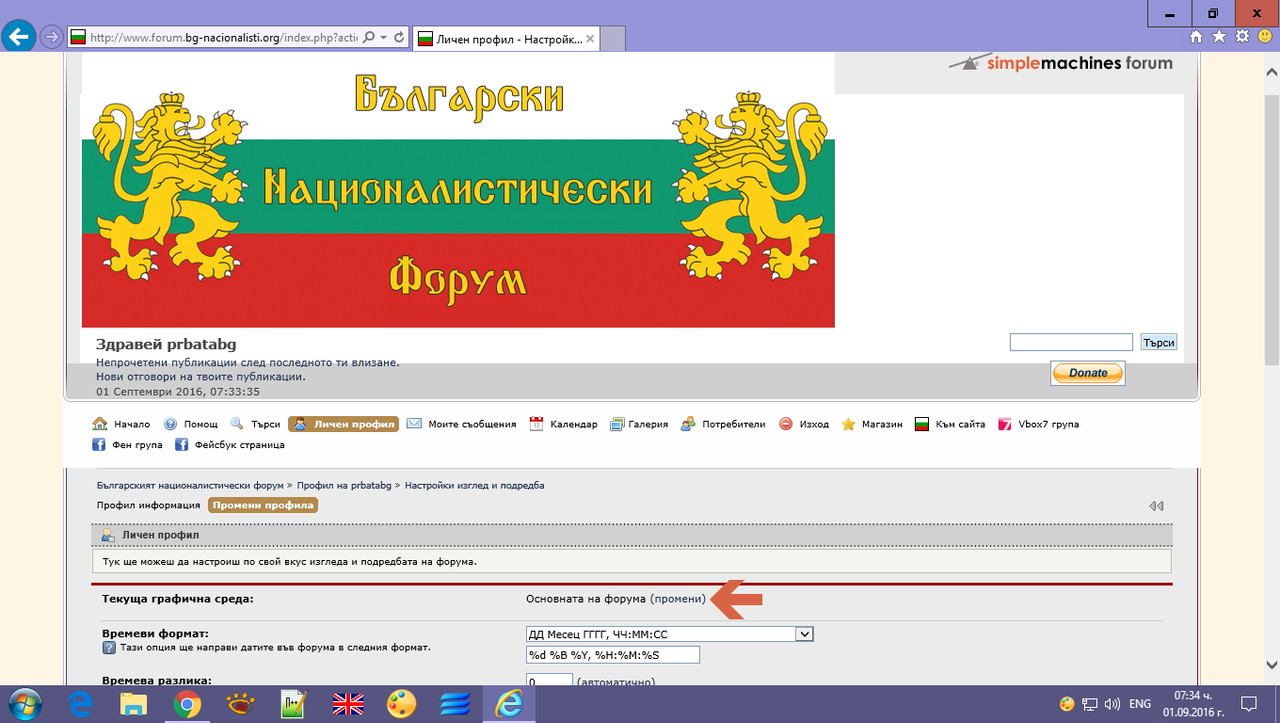Open the Помощ help menu item
The height and width of the screenshot is (723, 1280).
[190, 424]
